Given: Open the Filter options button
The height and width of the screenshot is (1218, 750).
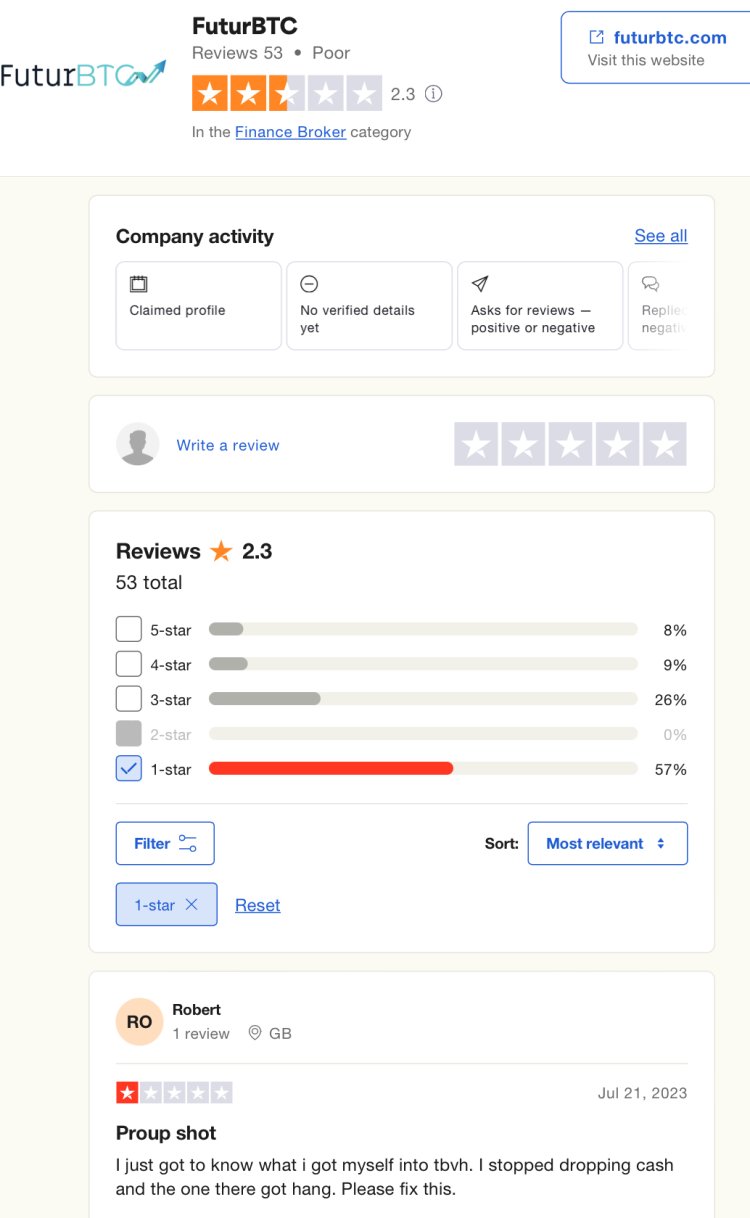Looking at the screenshot, I should coord(165,843).
